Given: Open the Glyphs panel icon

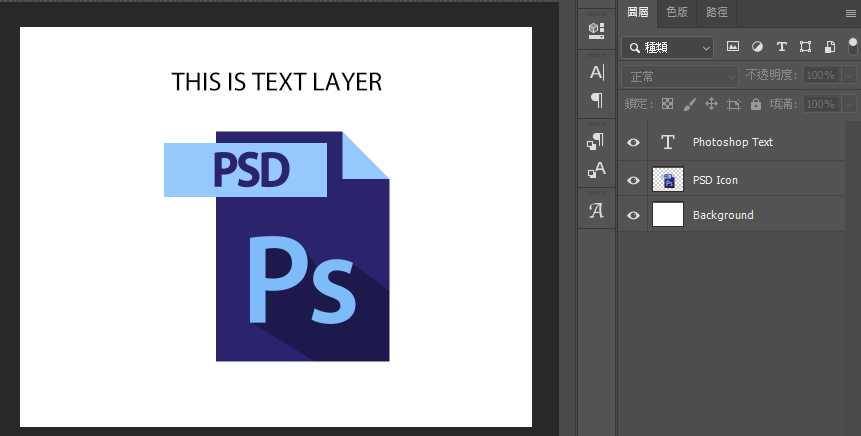Looking at the screenshot, I should [x=596, y=210].
